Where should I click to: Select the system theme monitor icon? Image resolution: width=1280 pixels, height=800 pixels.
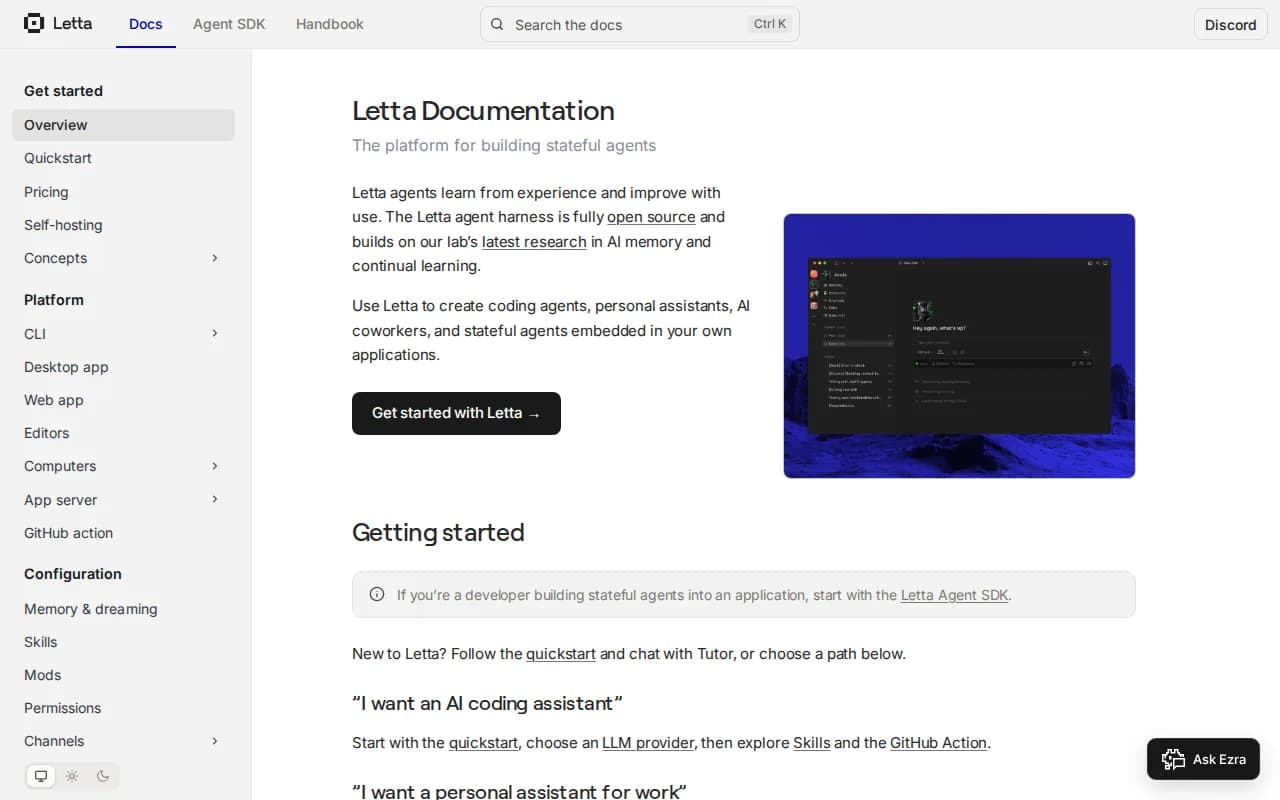pos(41,776)
